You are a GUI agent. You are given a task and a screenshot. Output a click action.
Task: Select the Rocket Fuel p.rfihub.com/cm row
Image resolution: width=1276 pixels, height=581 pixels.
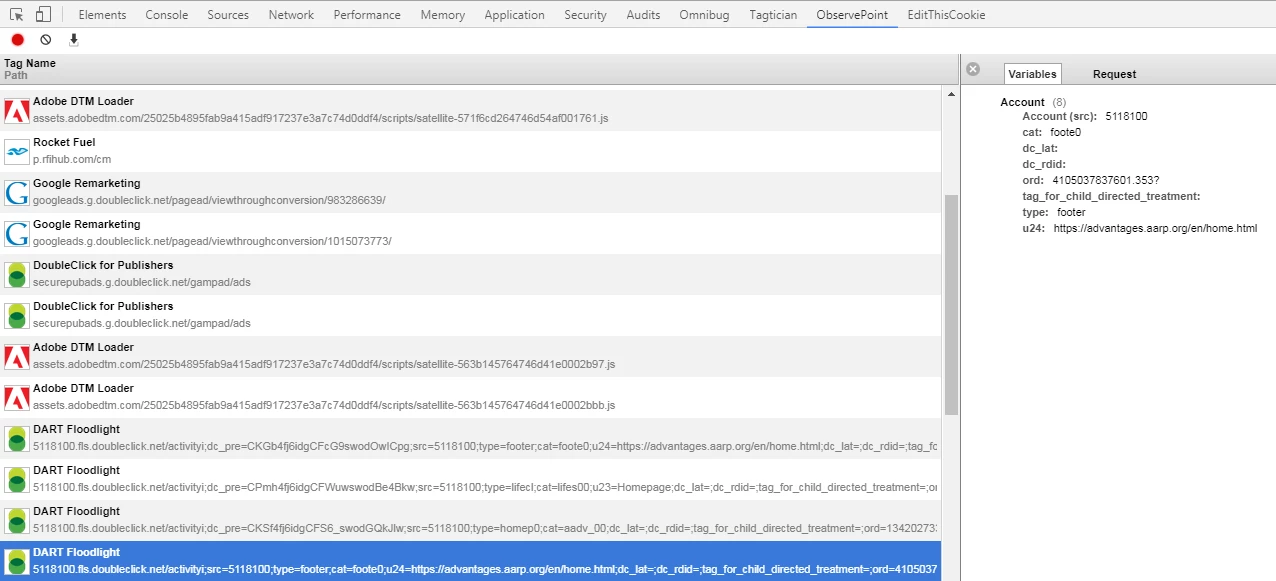tap(471, 151)
